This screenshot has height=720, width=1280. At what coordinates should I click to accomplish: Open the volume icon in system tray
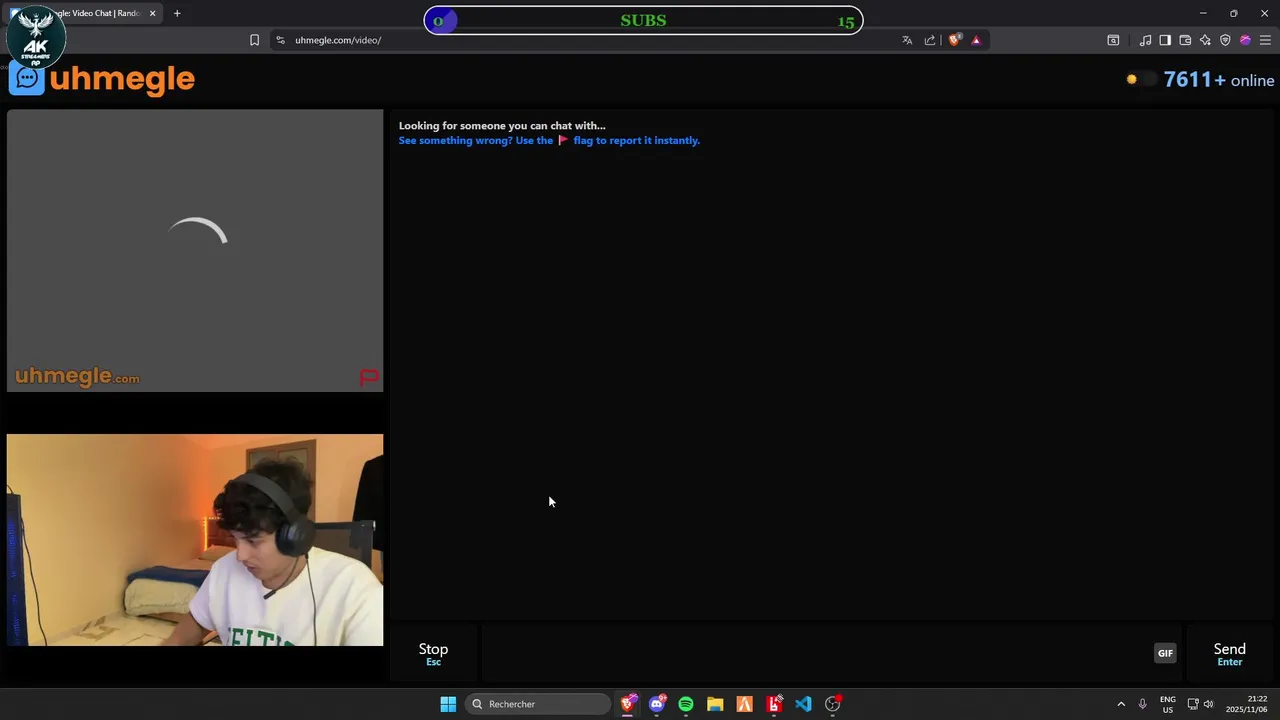(1209, 704)
